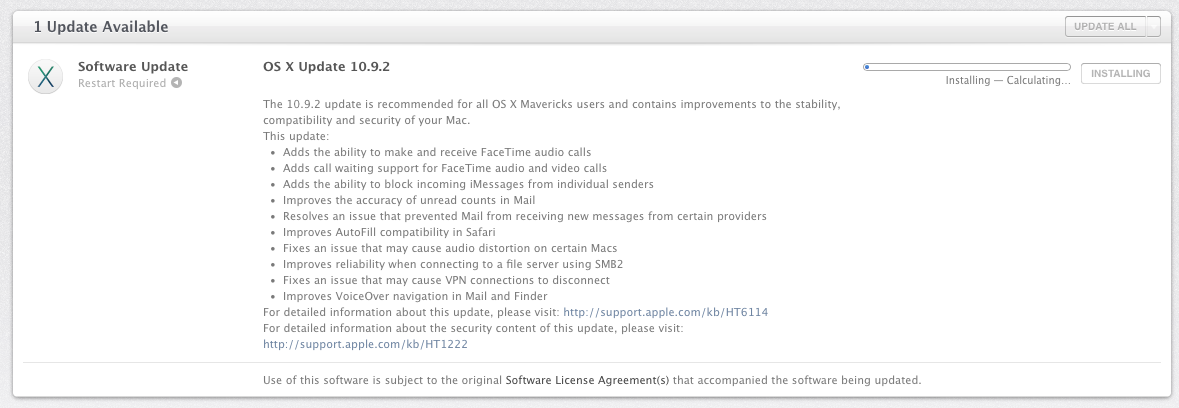The width and height of the screenshot is (1179, 408).
Task: Click the update installation progress bar
Action: pos(966,67)
